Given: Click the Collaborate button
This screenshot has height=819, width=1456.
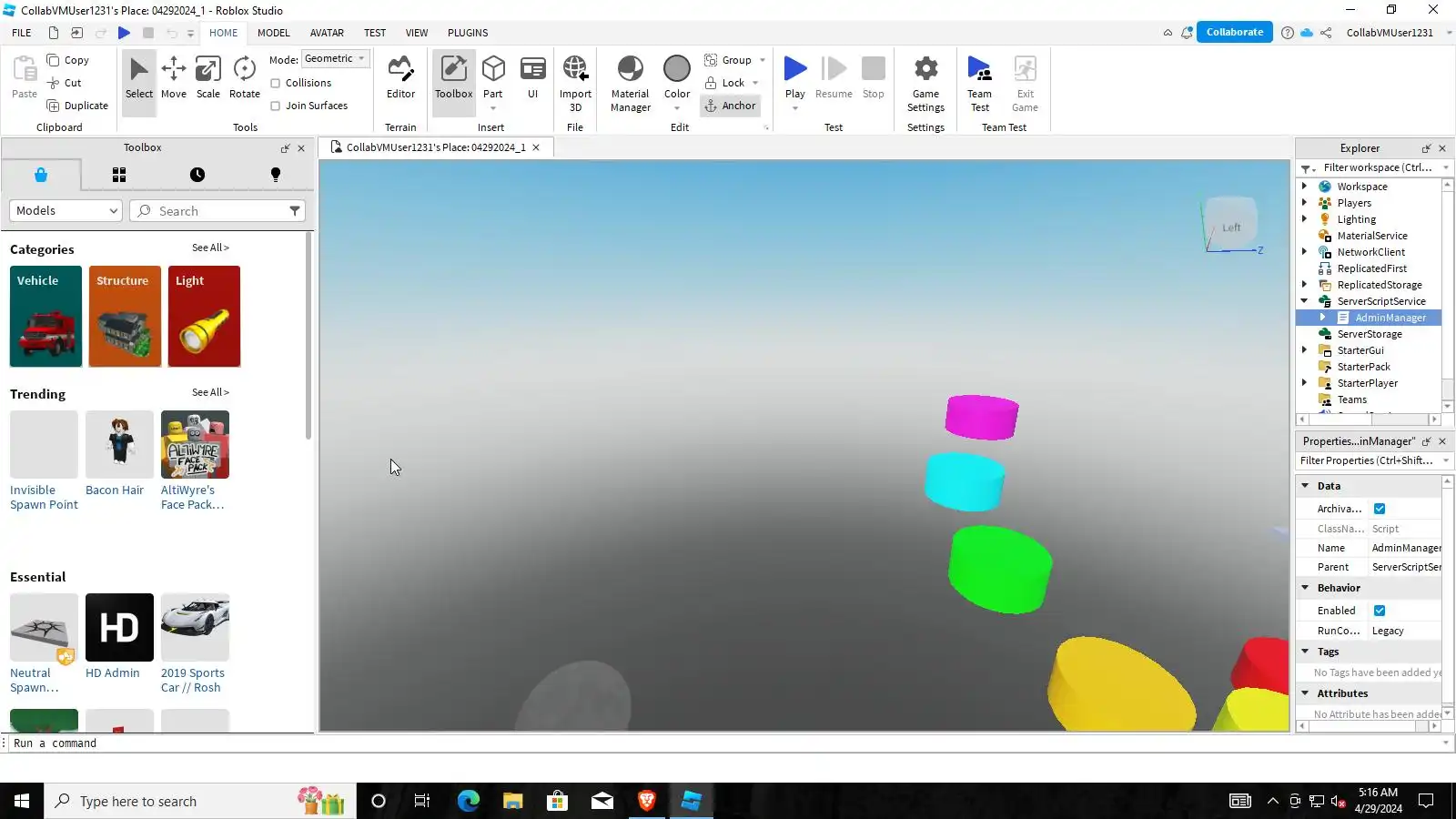Looking at the screenshot, I should point(1234,32).
